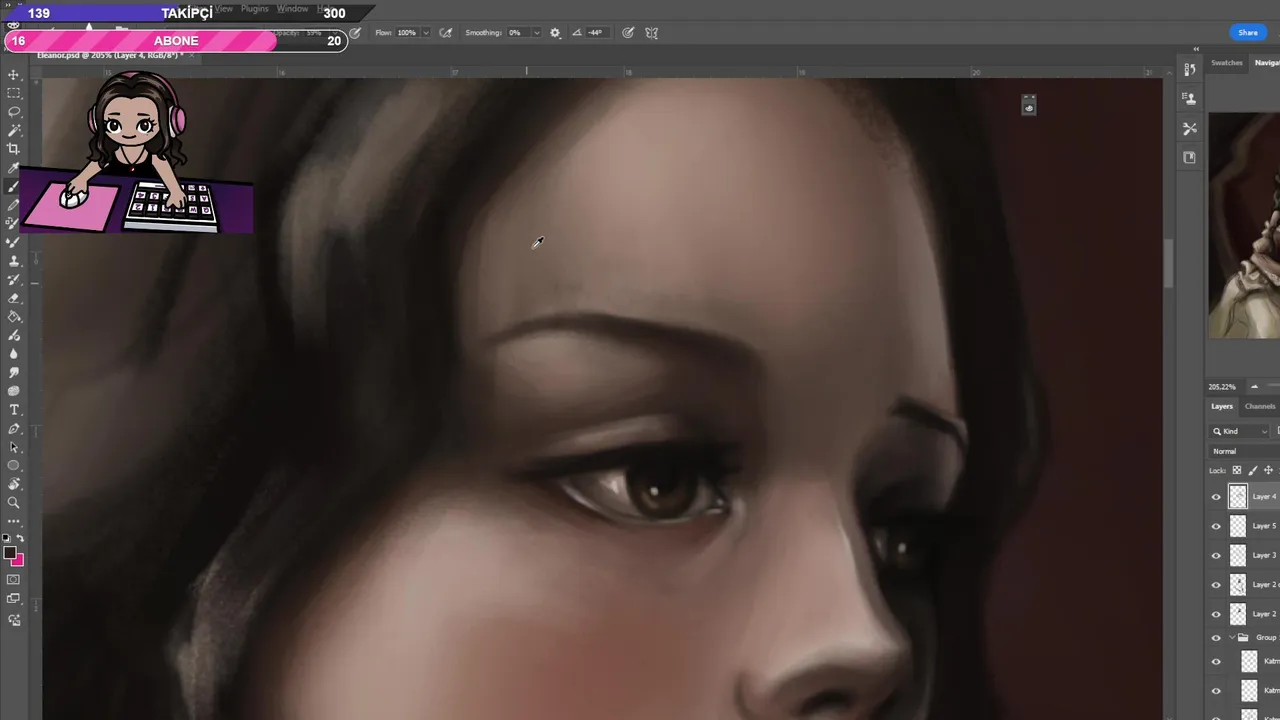Open the Window menu
This screenshot has width=1280, height=720.
point(292,9)
